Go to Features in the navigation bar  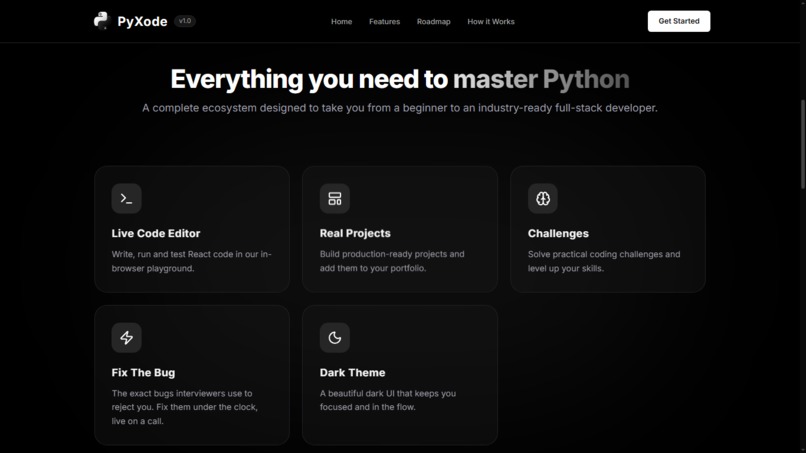(x=384, y=22)
